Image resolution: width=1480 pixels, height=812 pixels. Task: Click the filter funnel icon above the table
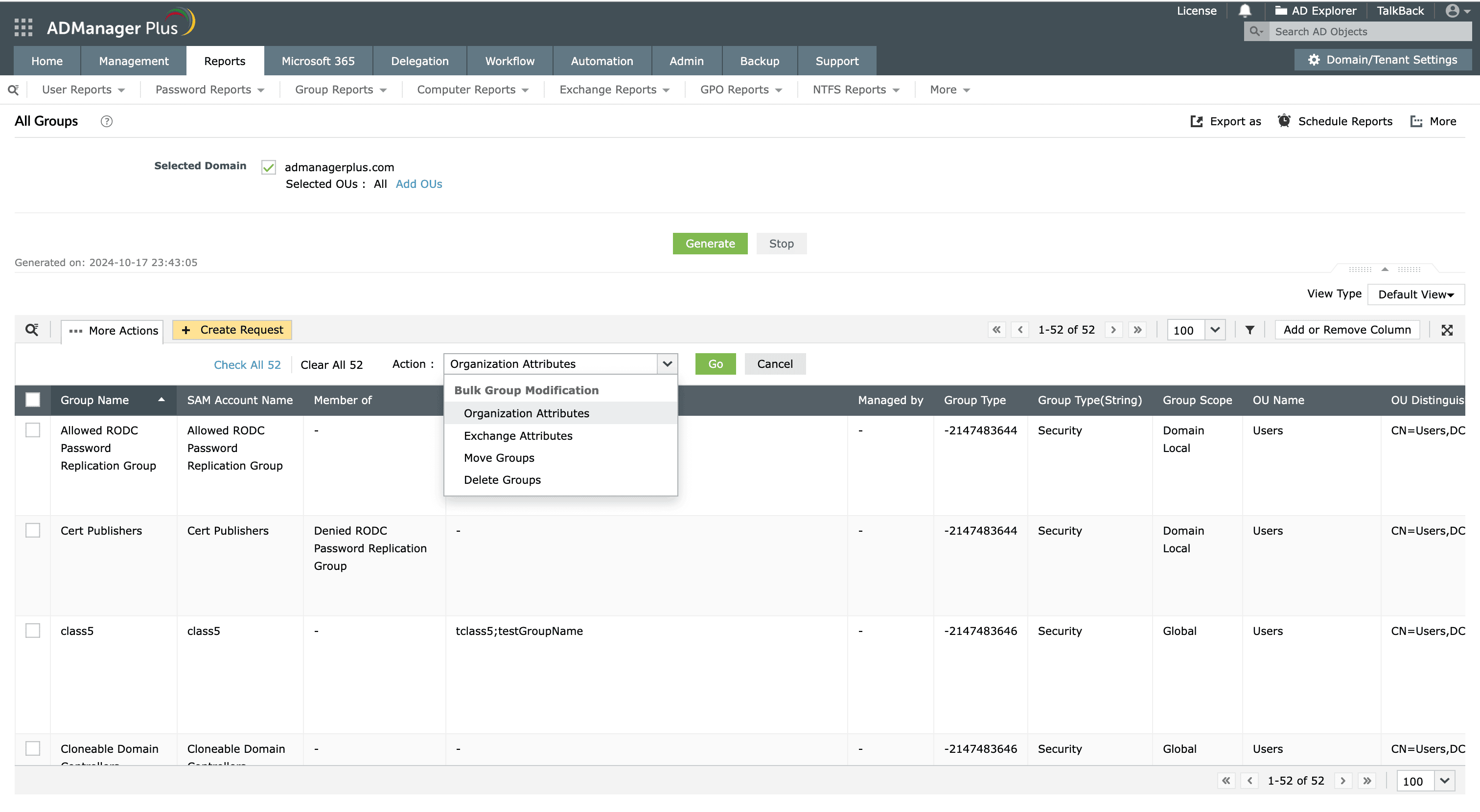tap(1249, 330)
